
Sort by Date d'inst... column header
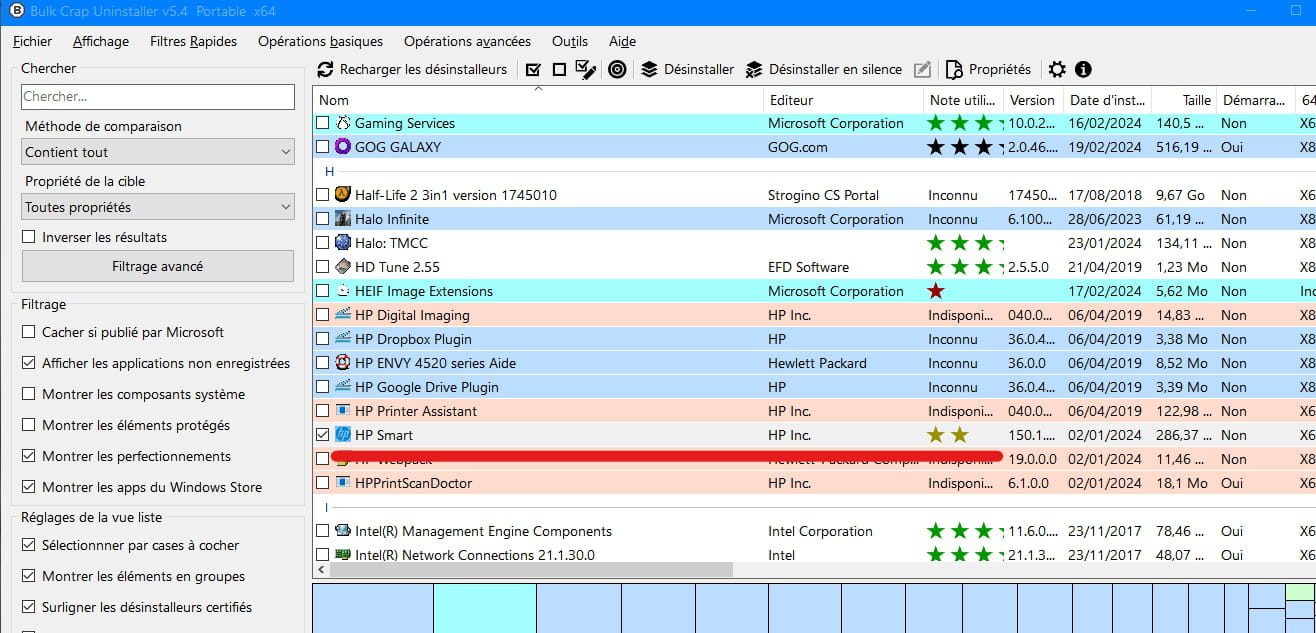click(x=1108, y=100)
